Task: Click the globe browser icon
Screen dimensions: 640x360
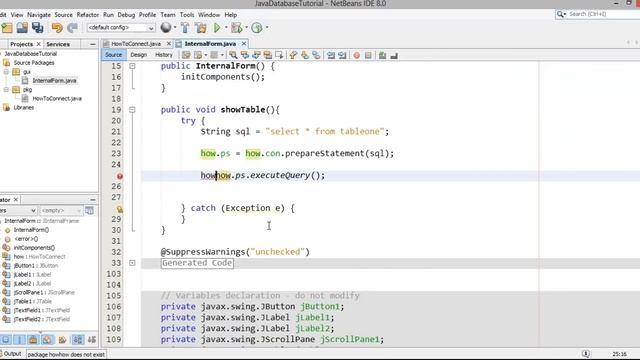Action: pyautogui.click(x=166, y=27)
